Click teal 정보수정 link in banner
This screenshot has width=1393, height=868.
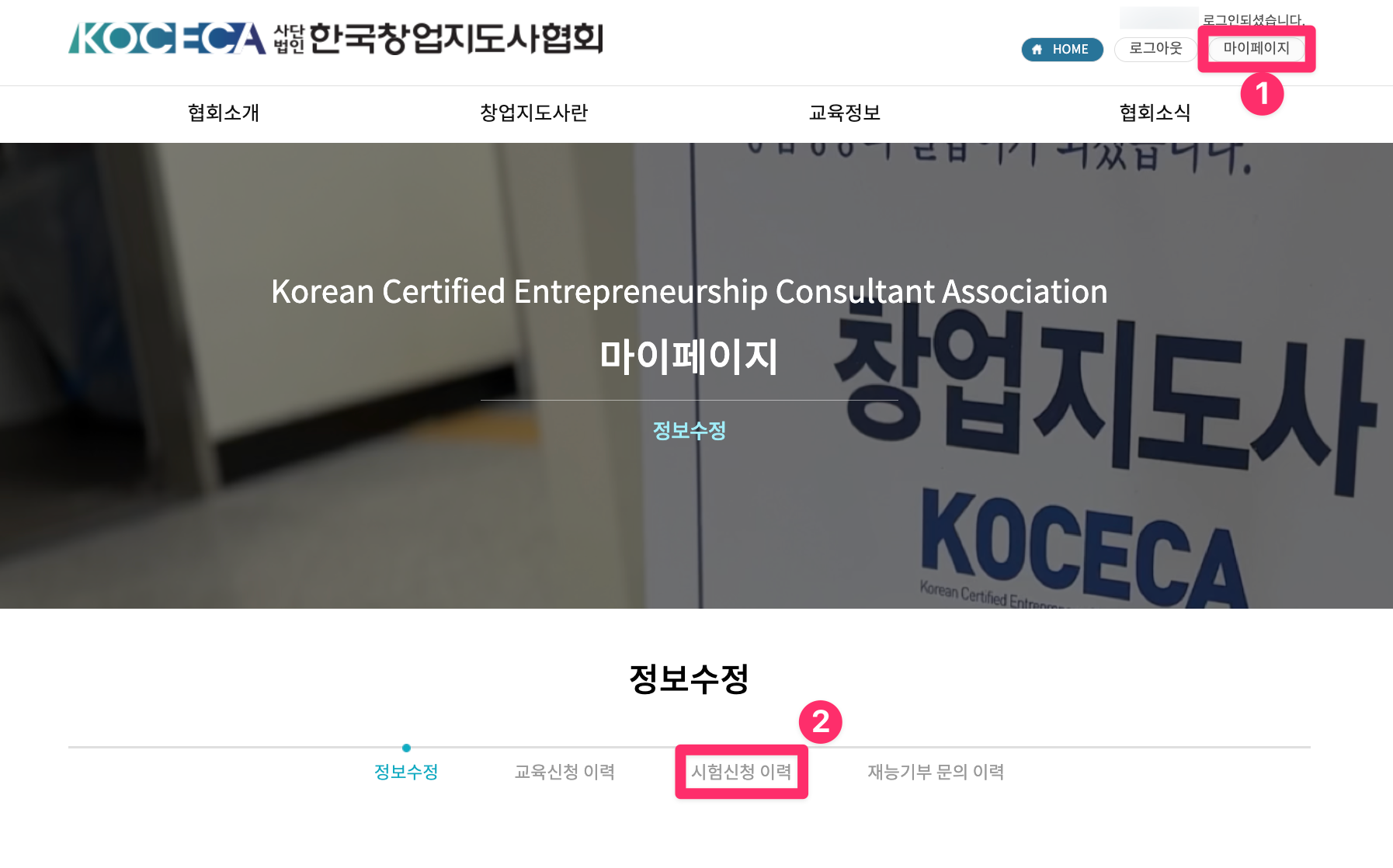(689, 430)
